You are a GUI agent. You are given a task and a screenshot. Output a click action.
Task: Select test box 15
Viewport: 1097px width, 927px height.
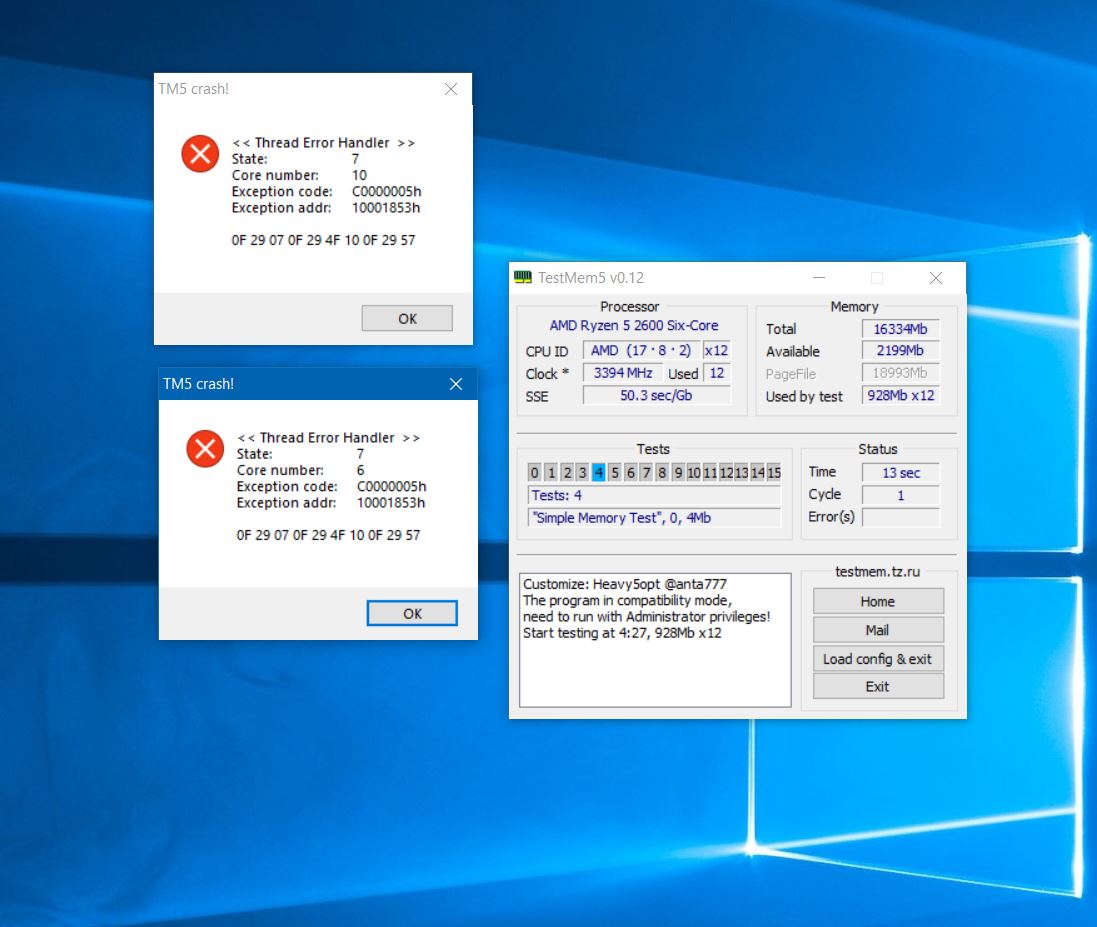[774, 472]
